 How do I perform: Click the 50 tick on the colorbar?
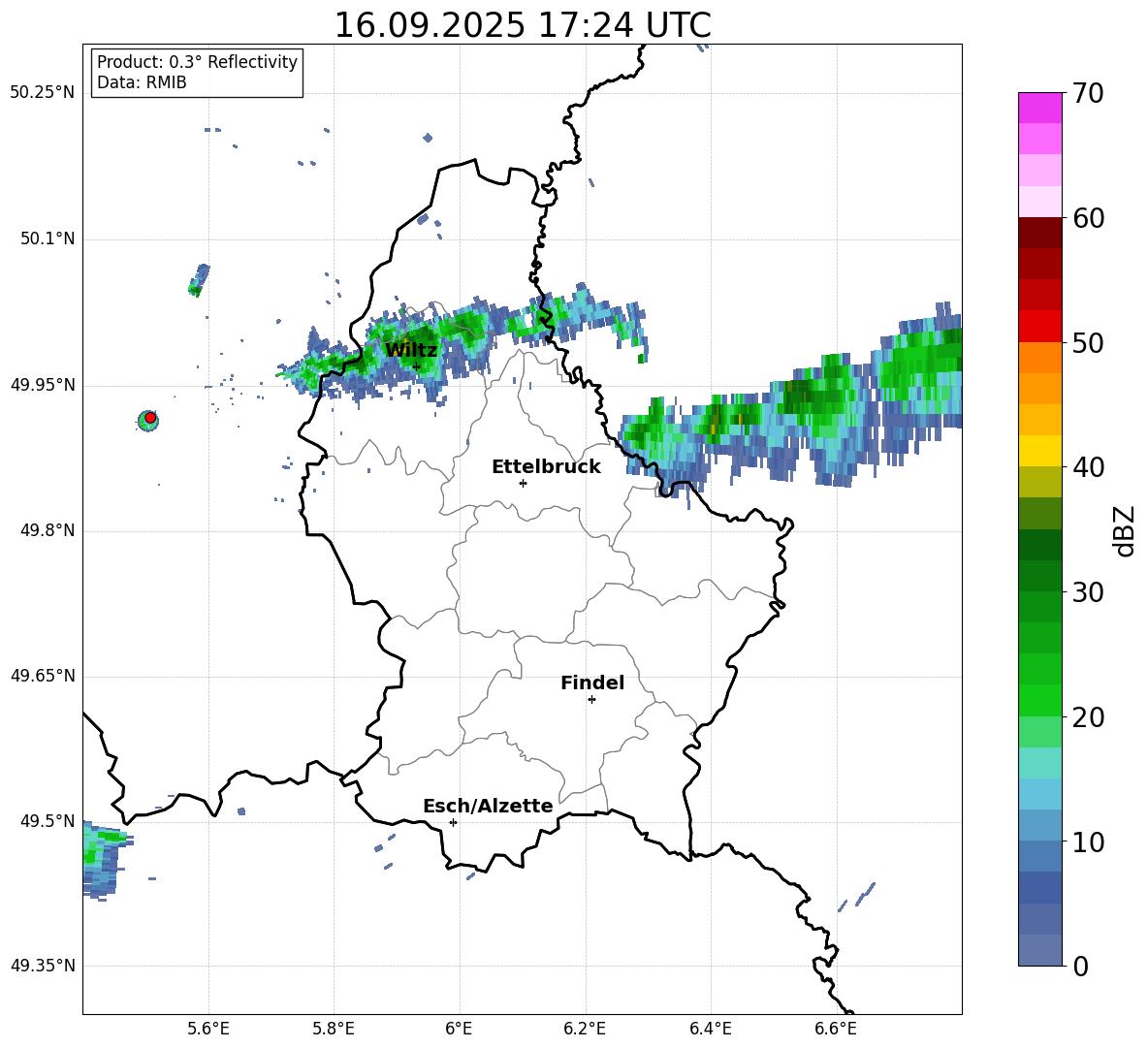click(1088, 343)
